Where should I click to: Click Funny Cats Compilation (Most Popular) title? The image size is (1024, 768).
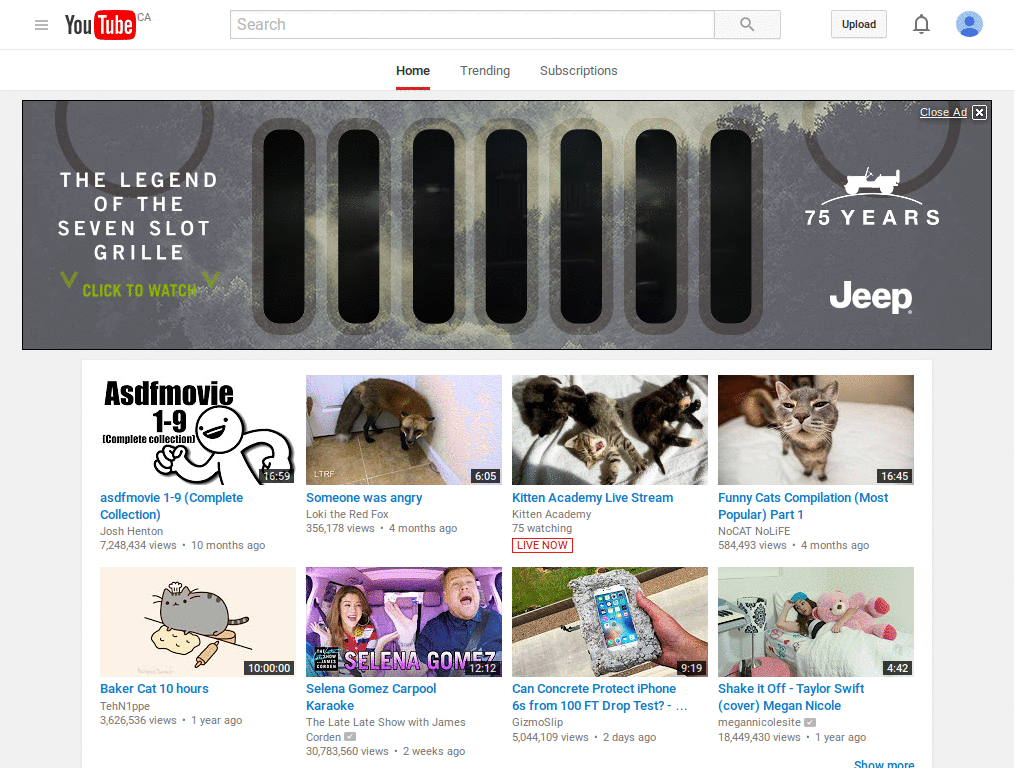(803, 506)
